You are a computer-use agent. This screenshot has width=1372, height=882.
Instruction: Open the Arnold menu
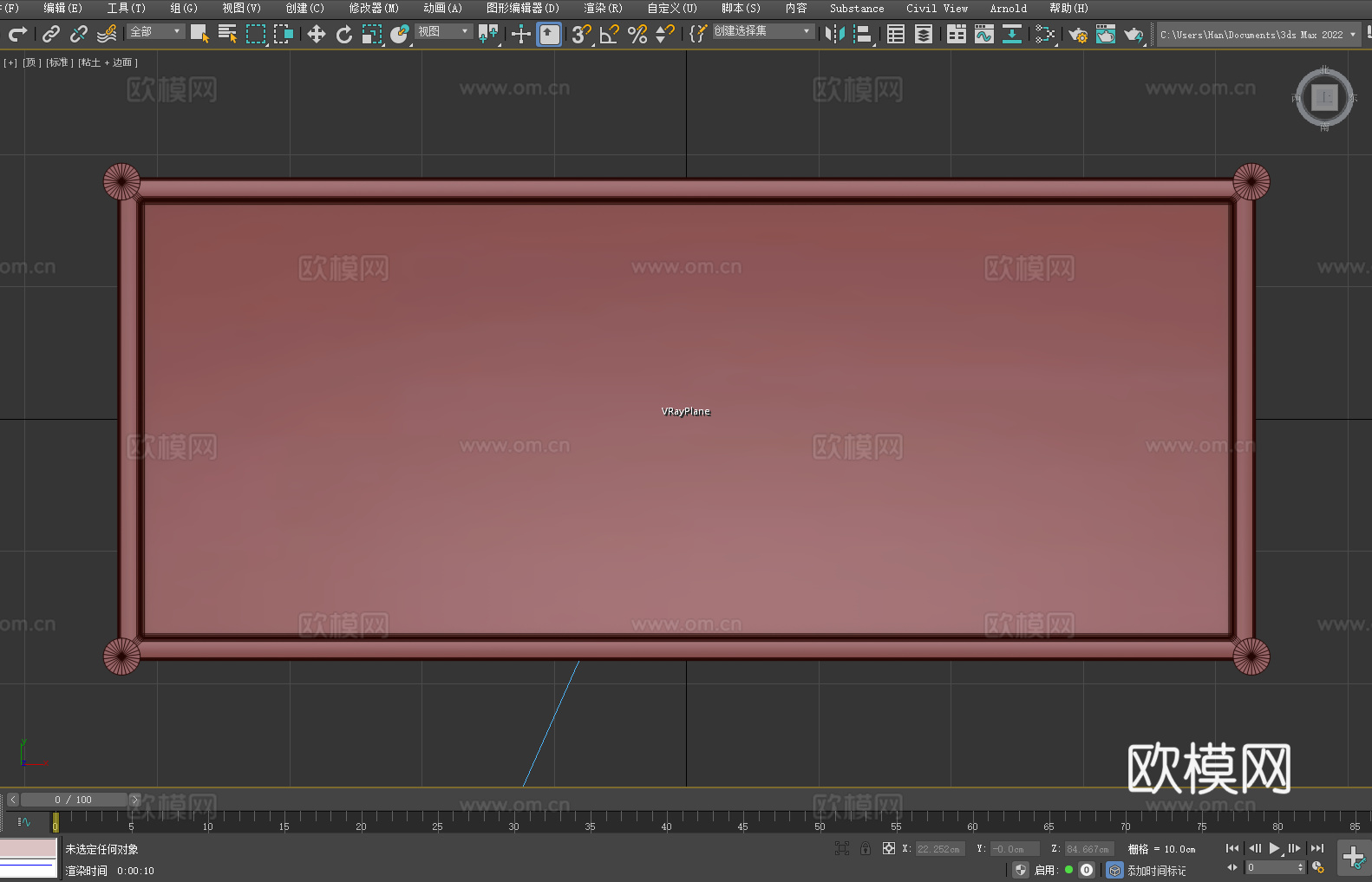(x=1008, y=8)
